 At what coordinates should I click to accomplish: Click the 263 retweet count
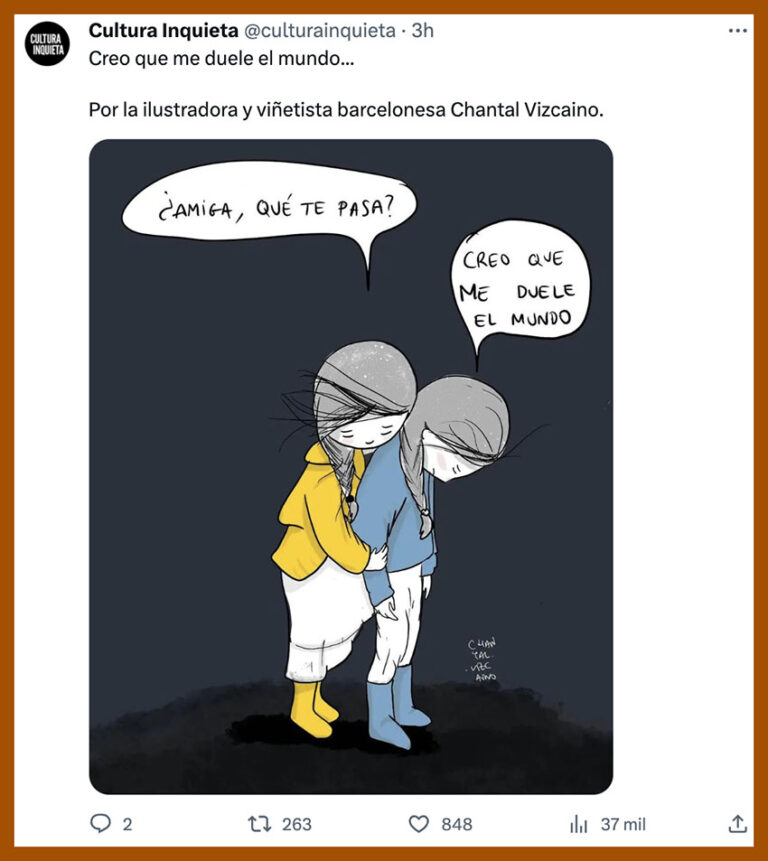[x=296, y=824]
